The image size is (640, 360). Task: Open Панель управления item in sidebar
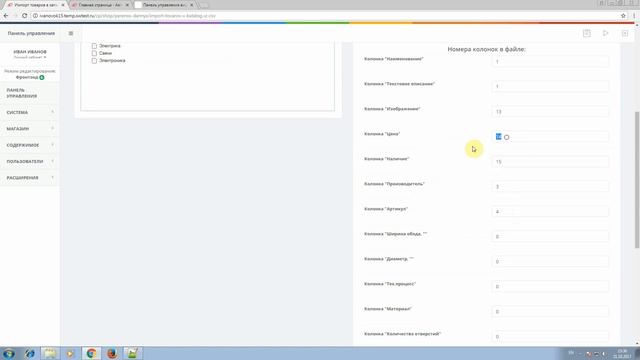click(x=29, y=93)
